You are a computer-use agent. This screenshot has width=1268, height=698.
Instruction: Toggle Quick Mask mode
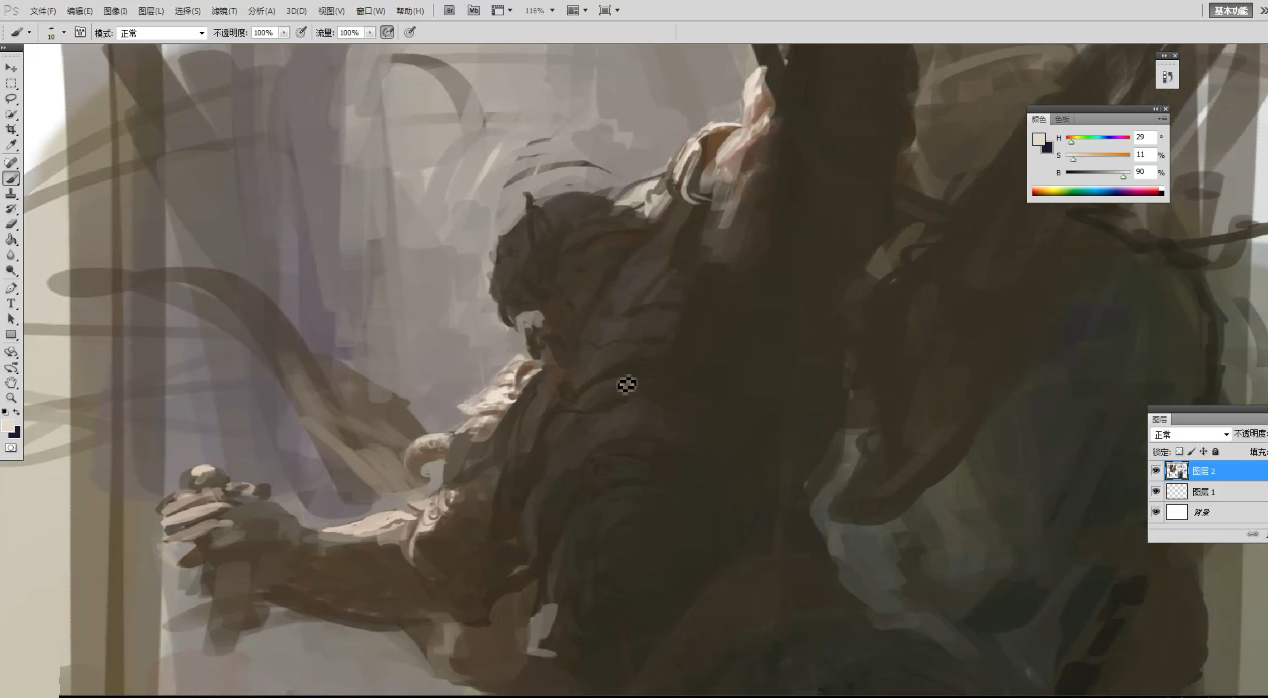12,448
